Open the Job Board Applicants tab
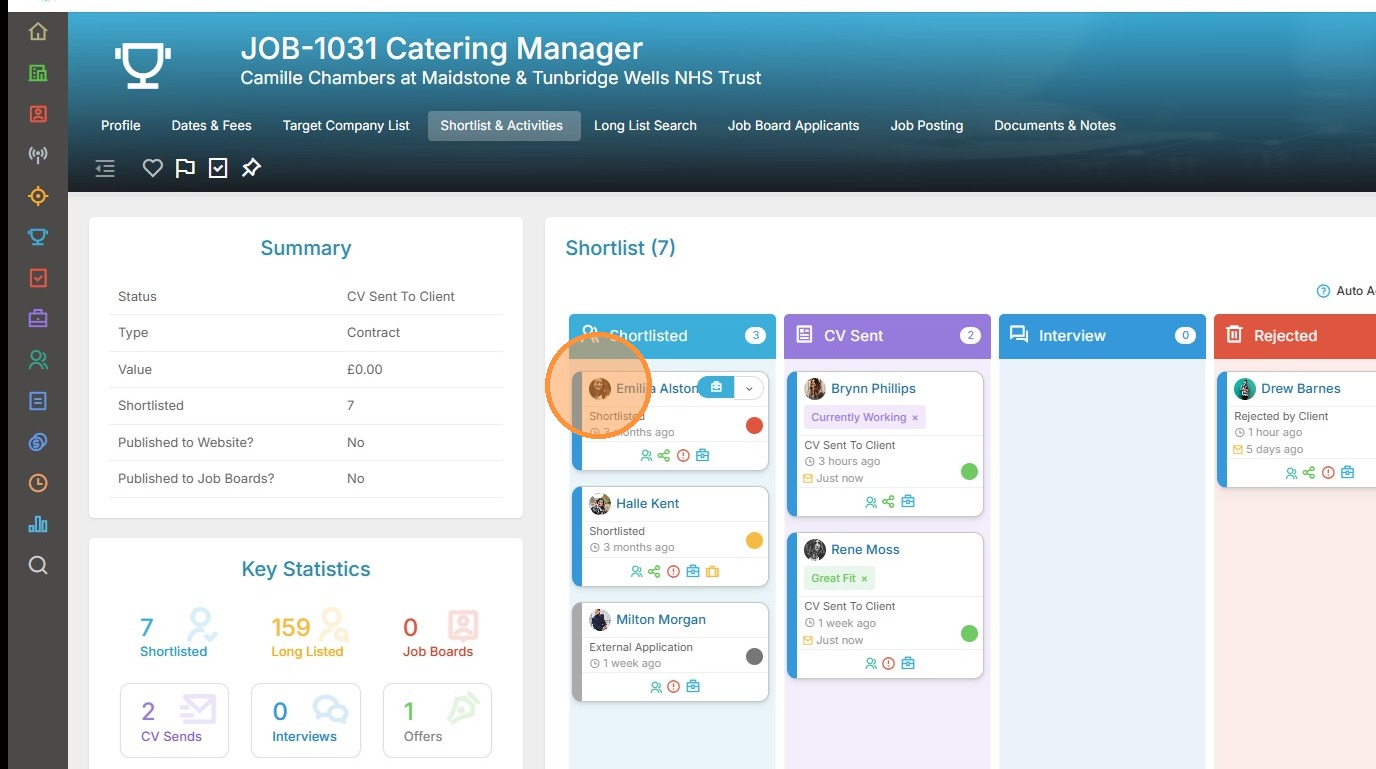The width and height of the screenshot is (1376, 769). tap(794, 126)
